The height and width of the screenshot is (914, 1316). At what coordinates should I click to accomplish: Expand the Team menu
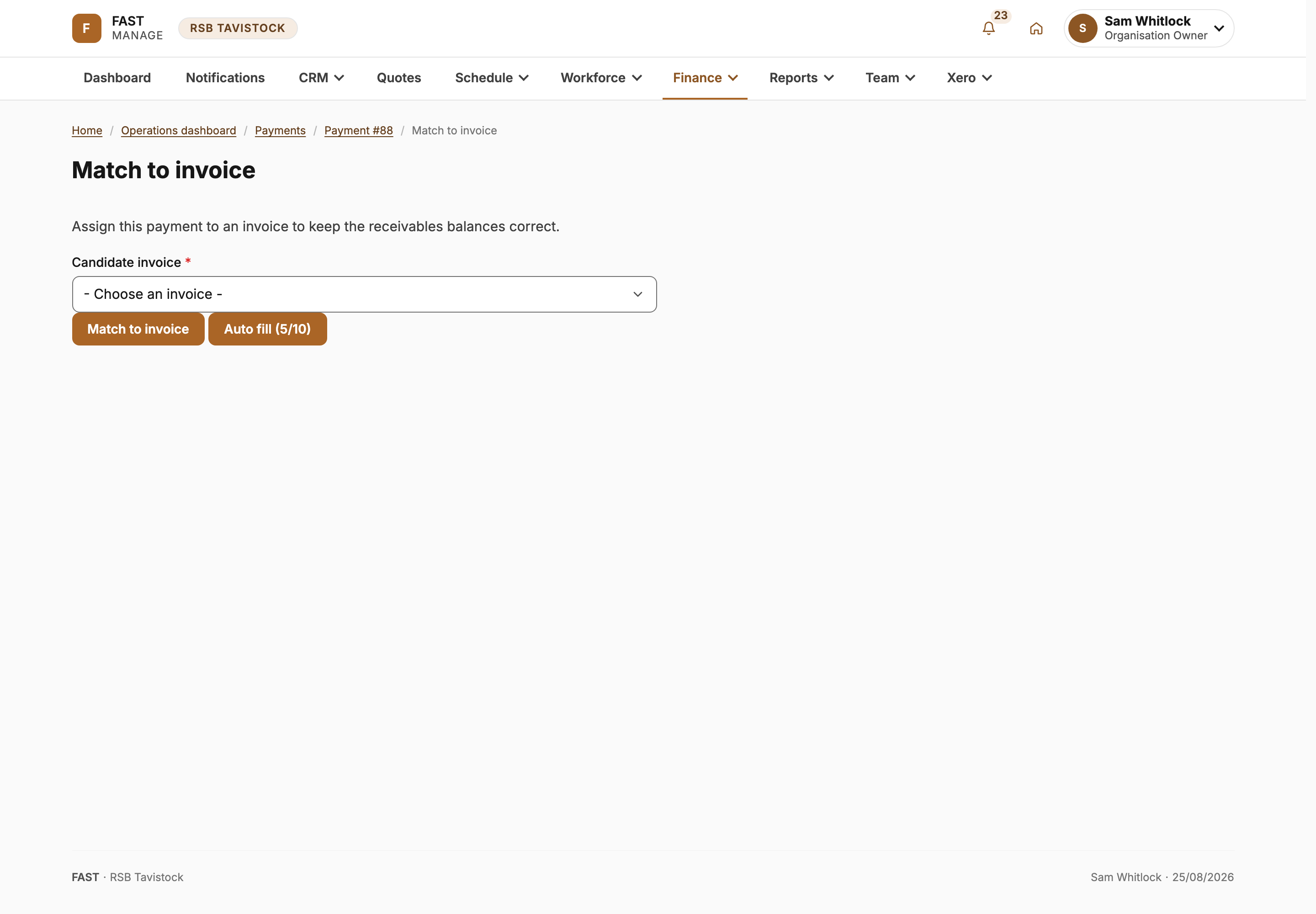[x=890, y=78]
